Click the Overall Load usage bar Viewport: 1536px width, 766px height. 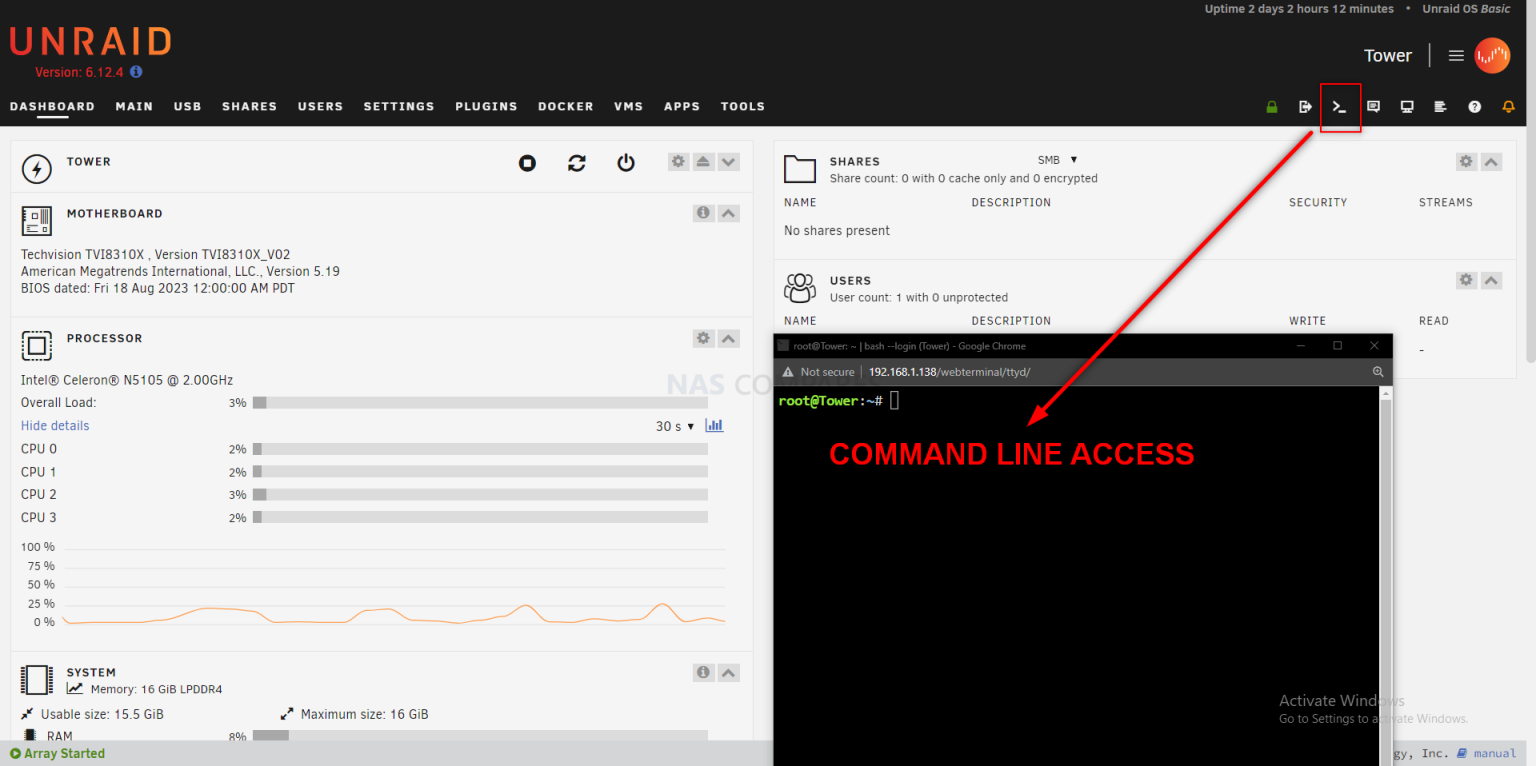point(480,403)
